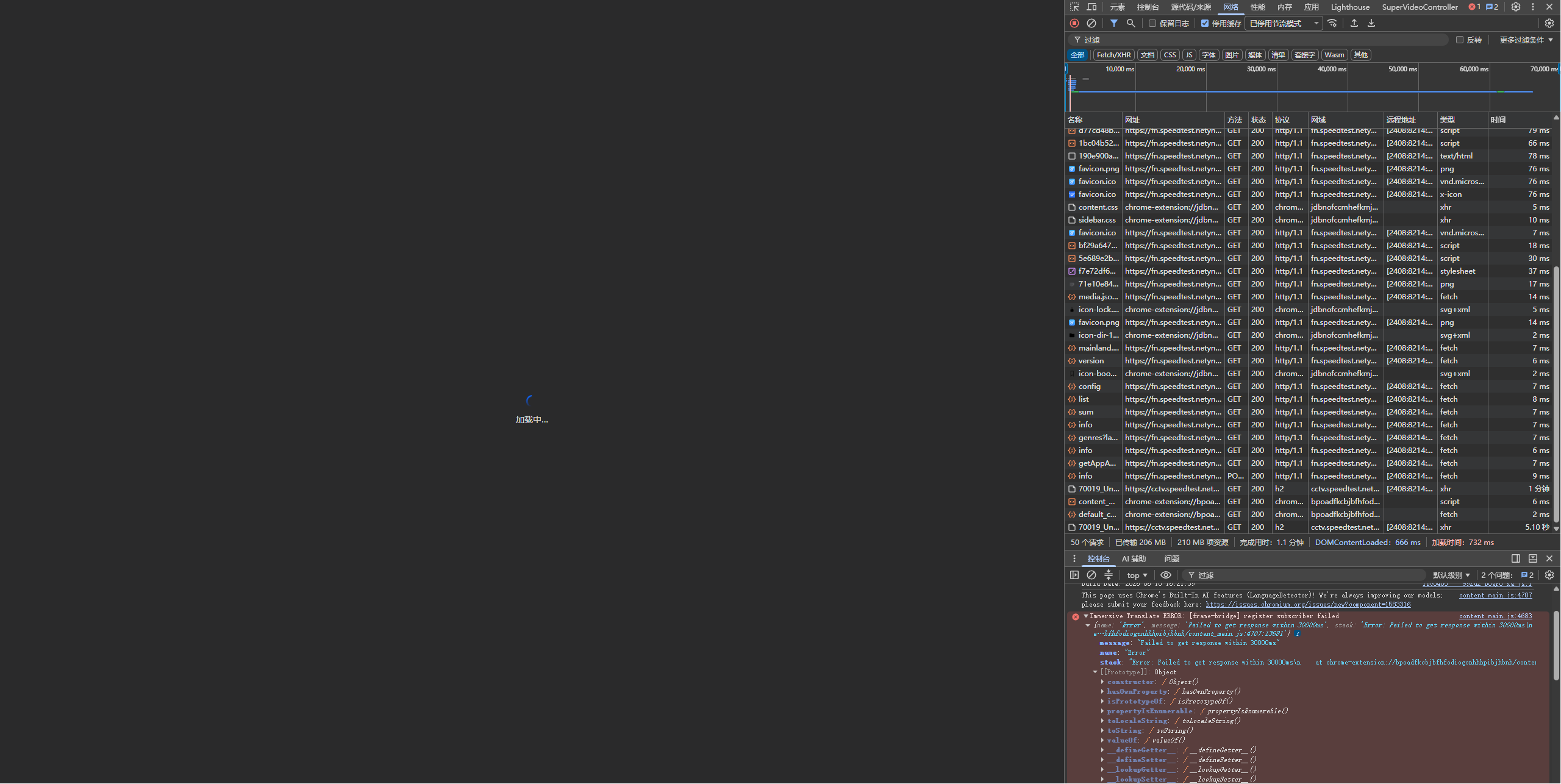Viewport: 1561px width, 784px height.
Task: Activate the inspect element picker icon
Action: [x=1074, y=7]
